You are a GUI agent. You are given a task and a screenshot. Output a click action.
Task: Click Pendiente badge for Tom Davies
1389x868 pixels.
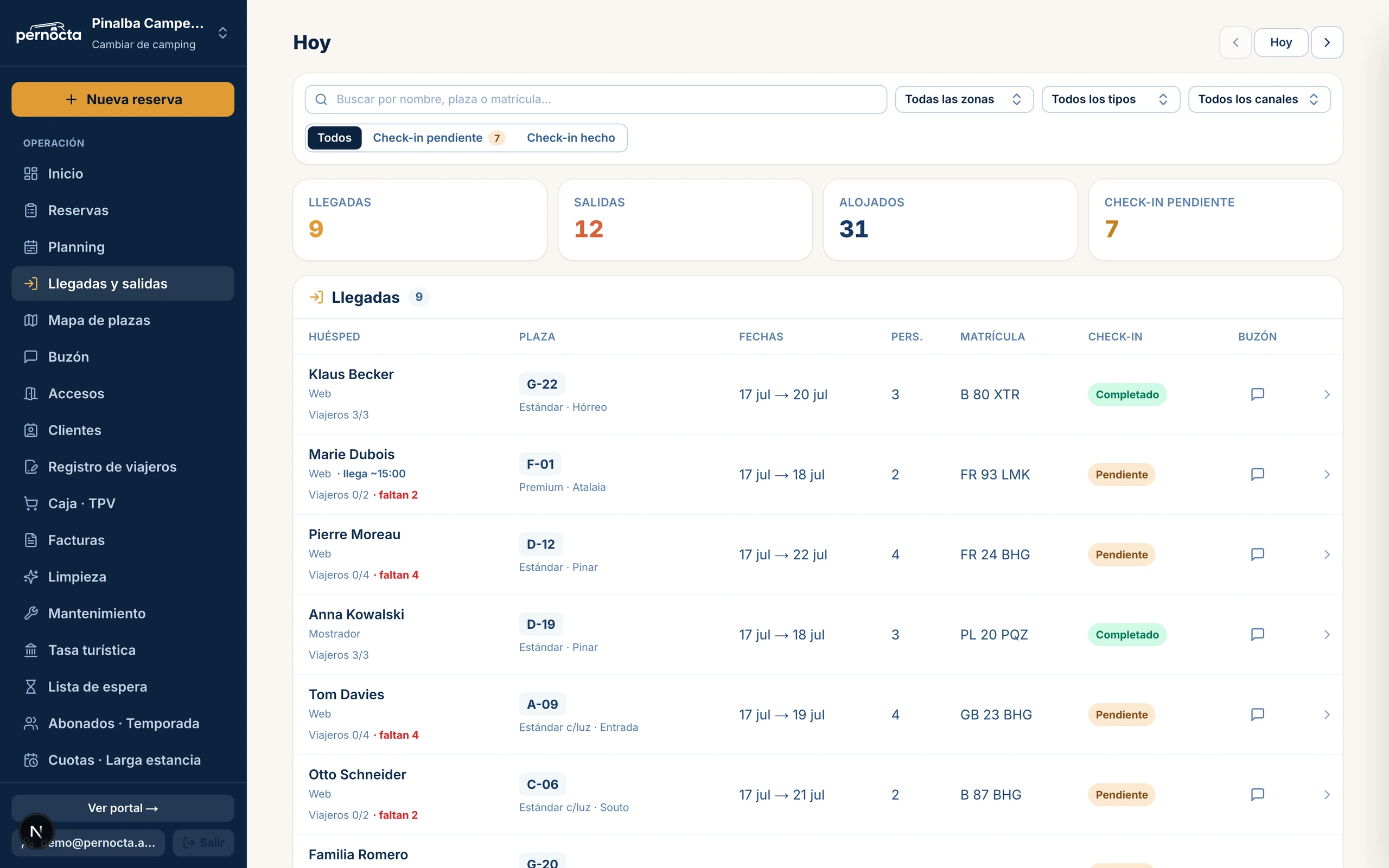click(1122, 714)
